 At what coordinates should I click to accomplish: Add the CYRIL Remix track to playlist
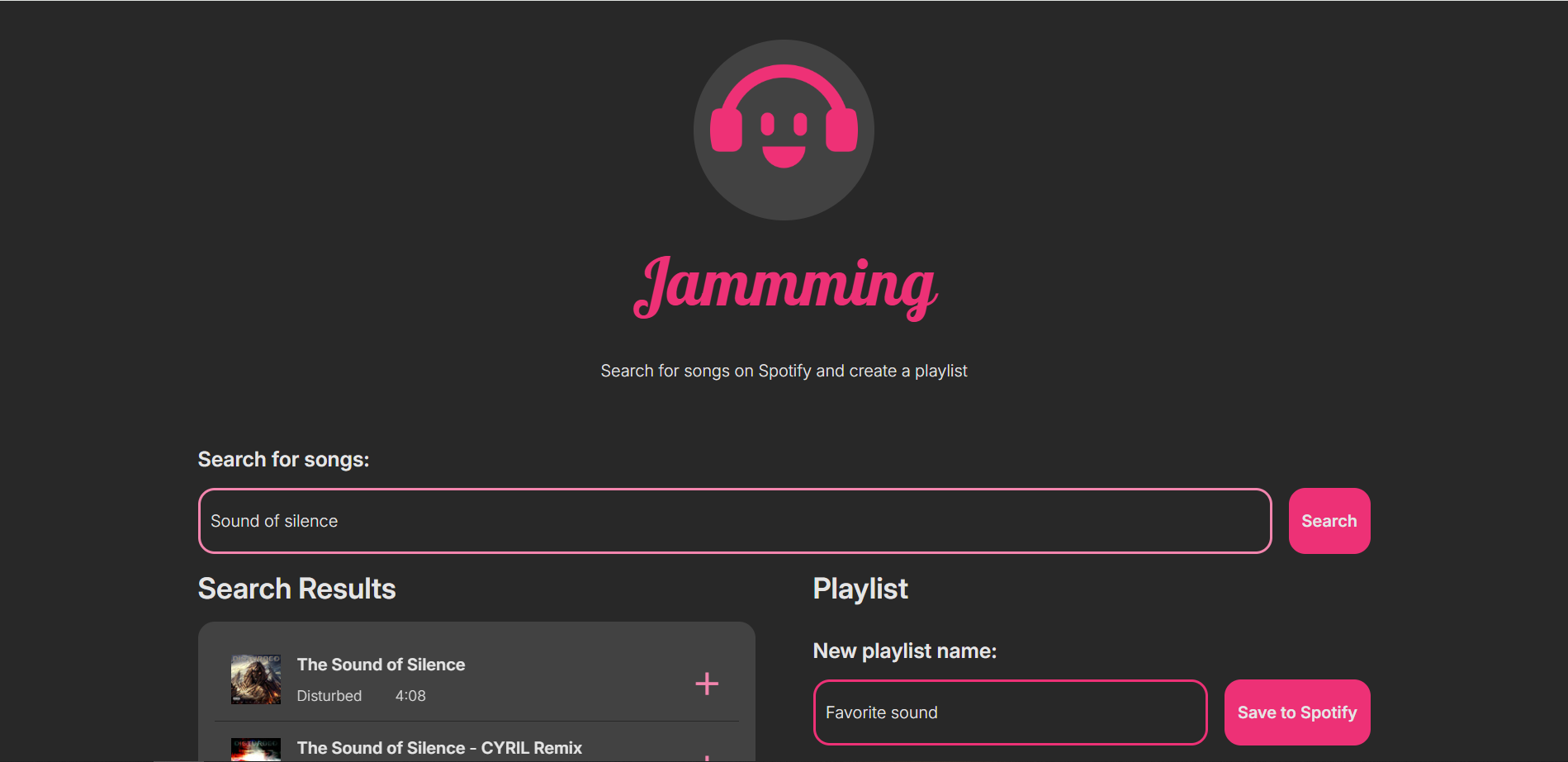click(x=706, y=756)
